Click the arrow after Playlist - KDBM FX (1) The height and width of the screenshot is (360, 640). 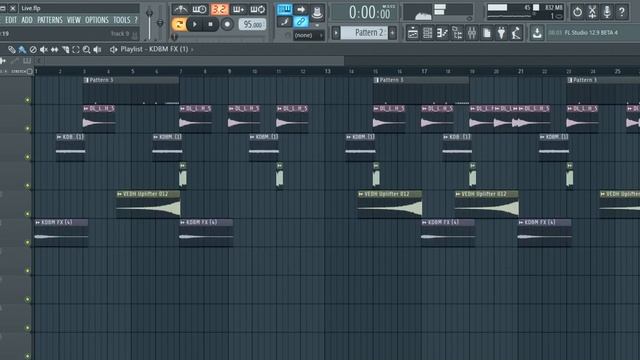(192, 49)
